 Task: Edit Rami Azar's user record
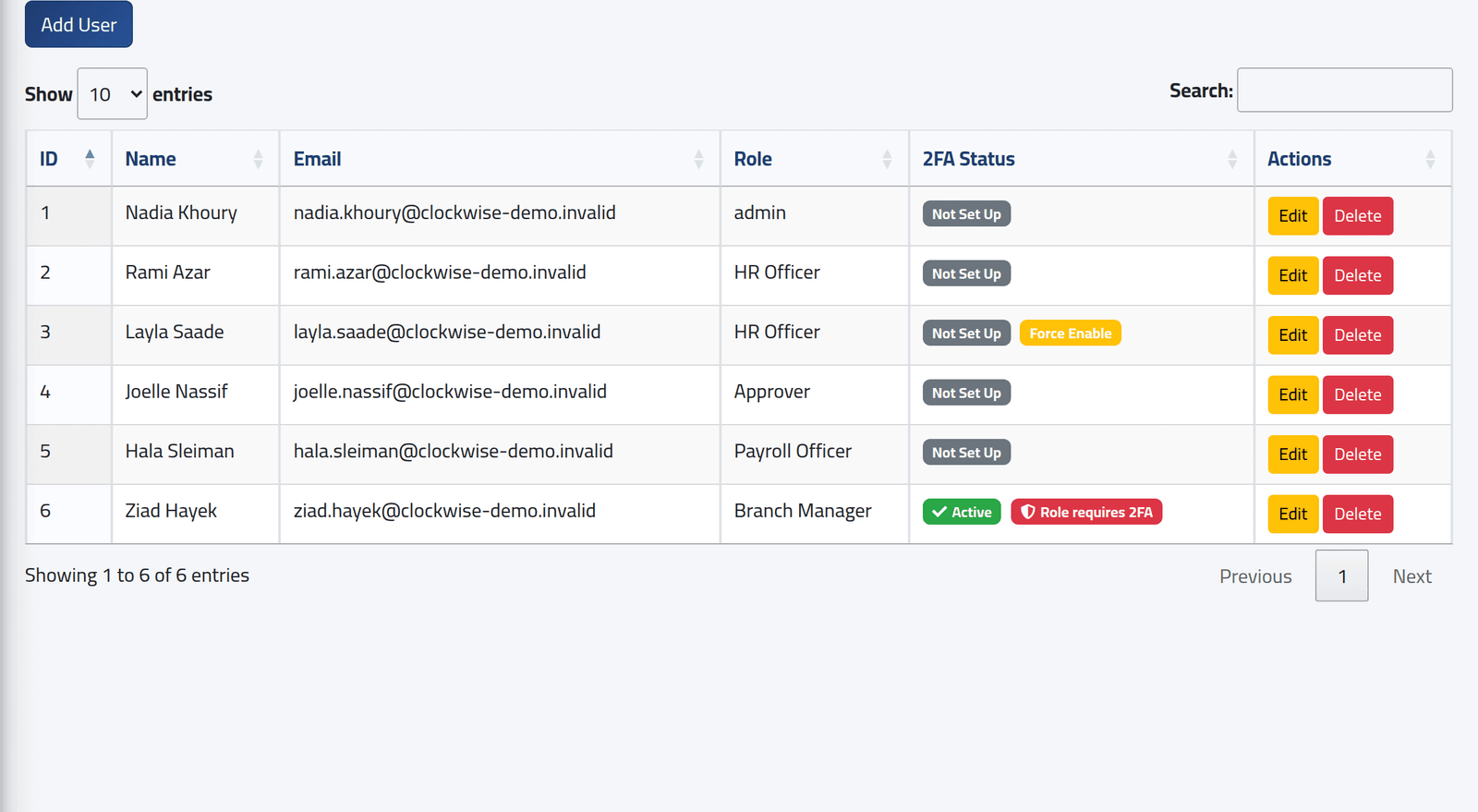coord(1292,275)
